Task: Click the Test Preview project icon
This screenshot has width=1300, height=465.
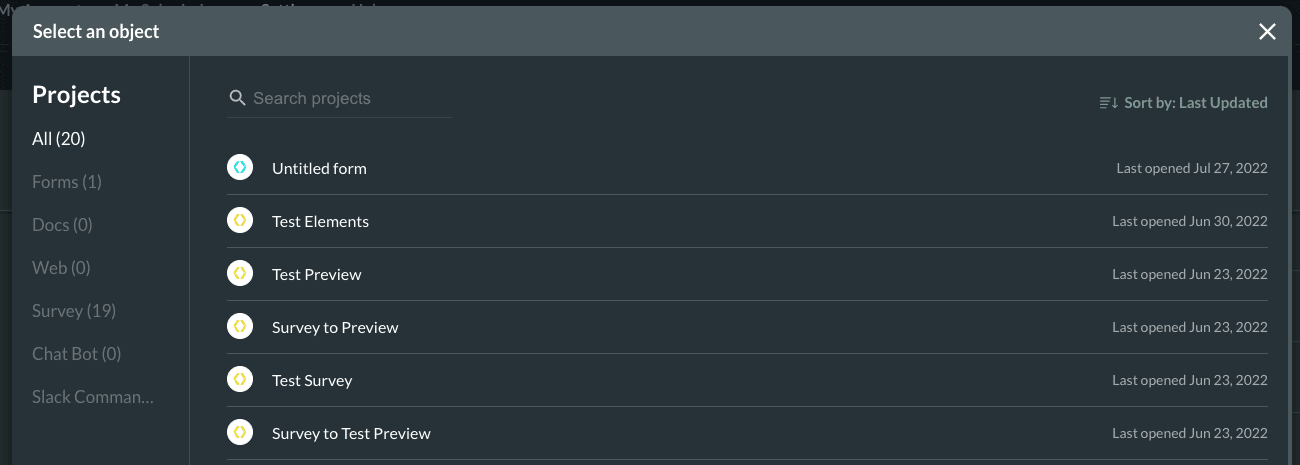Action: 239,274
